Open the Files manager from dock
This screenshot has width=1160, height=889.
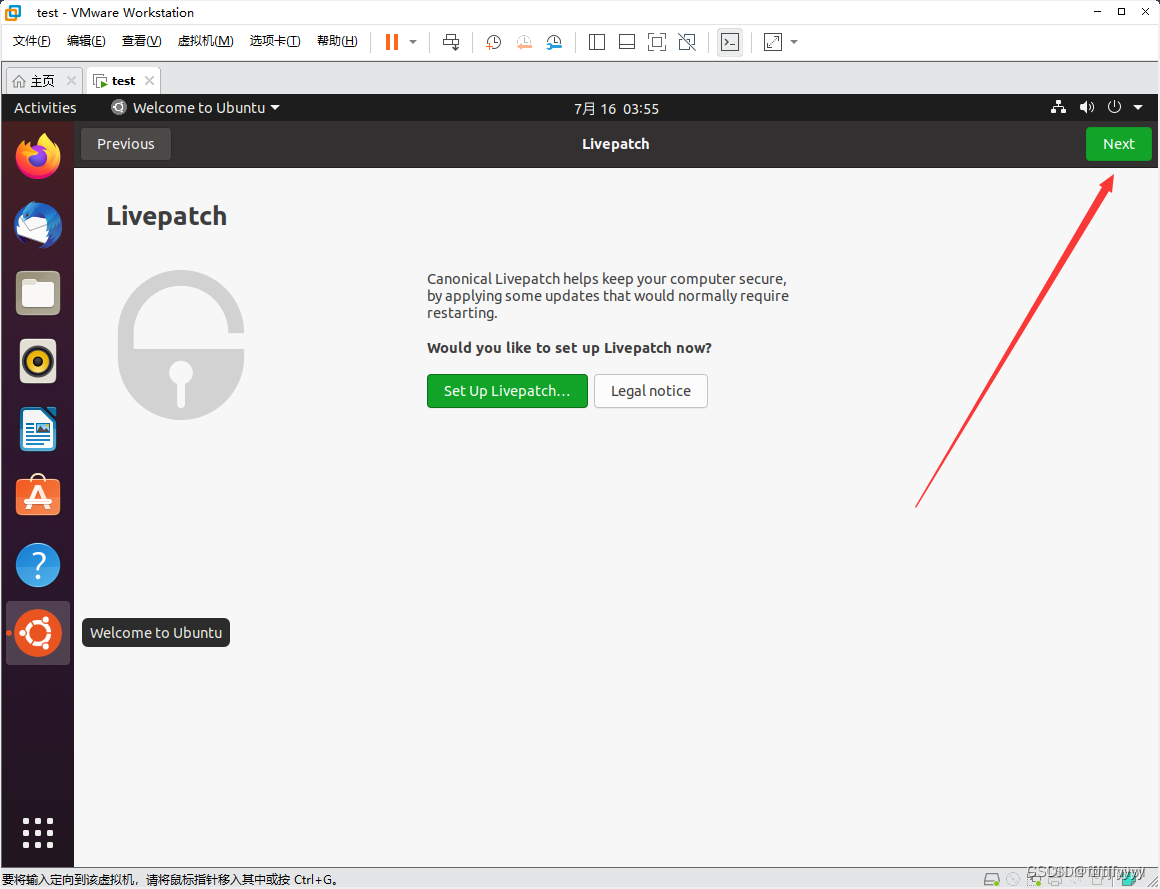38,293
